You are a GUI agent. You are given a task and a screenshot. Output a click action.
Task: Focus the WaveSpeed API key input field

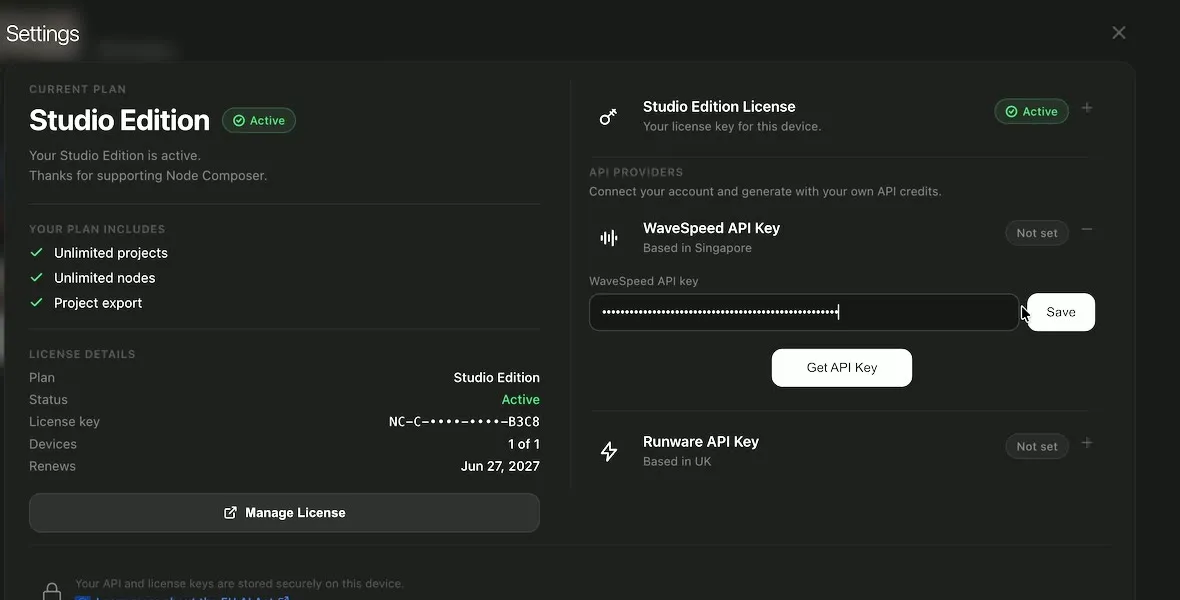(804, 312)
